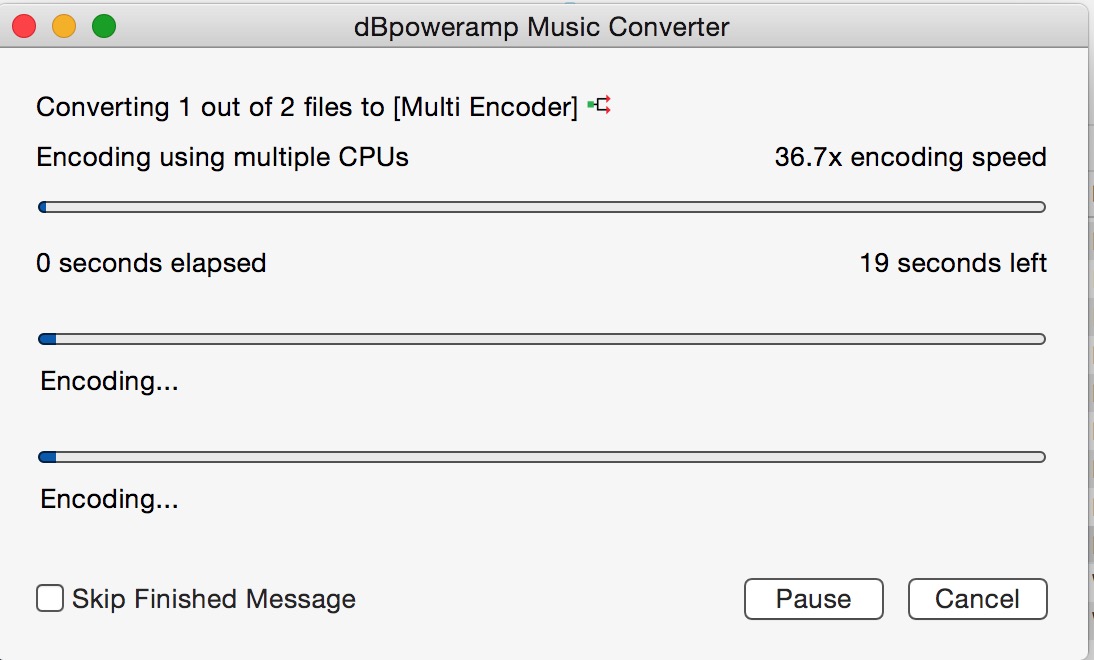Click the overall conversion progress bar
The height and width of the screenshot is (660, 1094).
tap(541, 207)
